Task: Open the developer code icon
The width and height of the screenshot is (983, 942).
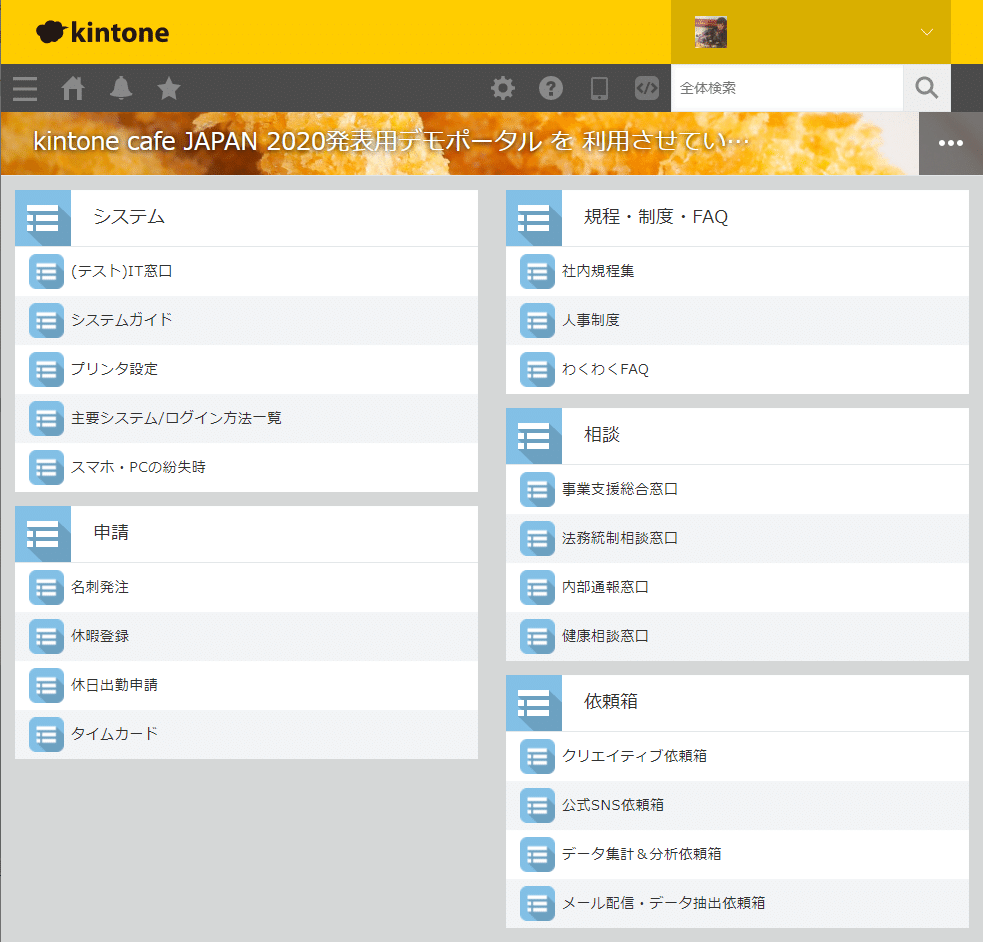Action: coord(647,88)
